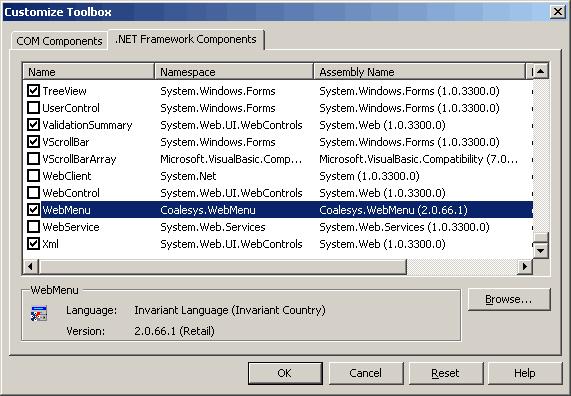Screen dimensions: 571x396
Task: Check the UserControl checkbox
Action: coord(34,107)
